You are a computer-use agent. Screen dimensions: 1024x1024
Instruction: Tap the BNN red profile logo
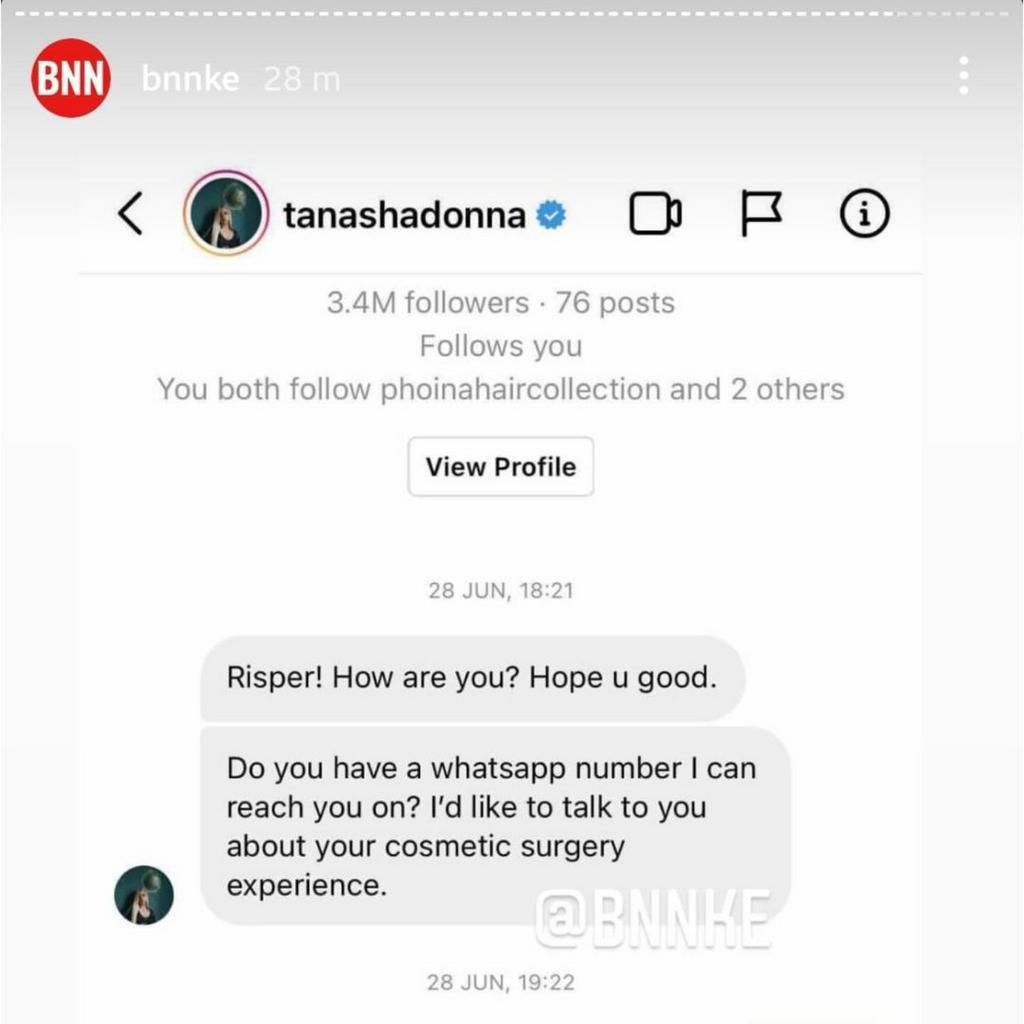[x=71, y=78]
